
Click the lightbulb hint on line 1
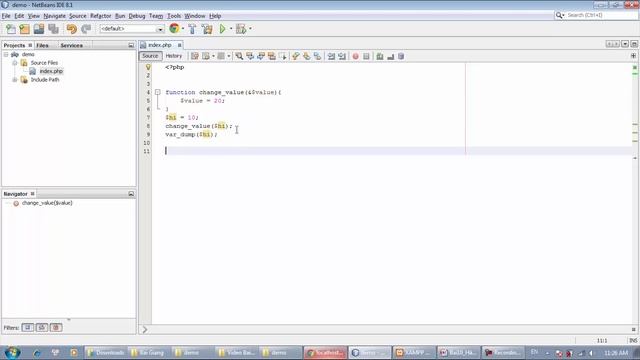148,67
